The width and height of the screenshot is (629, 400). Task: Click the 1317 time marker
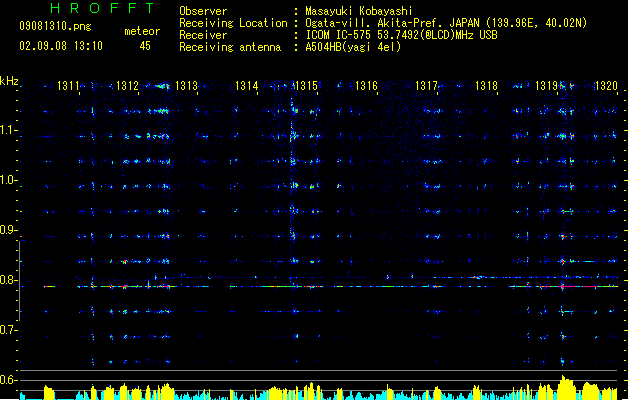[x=426, y=85]
